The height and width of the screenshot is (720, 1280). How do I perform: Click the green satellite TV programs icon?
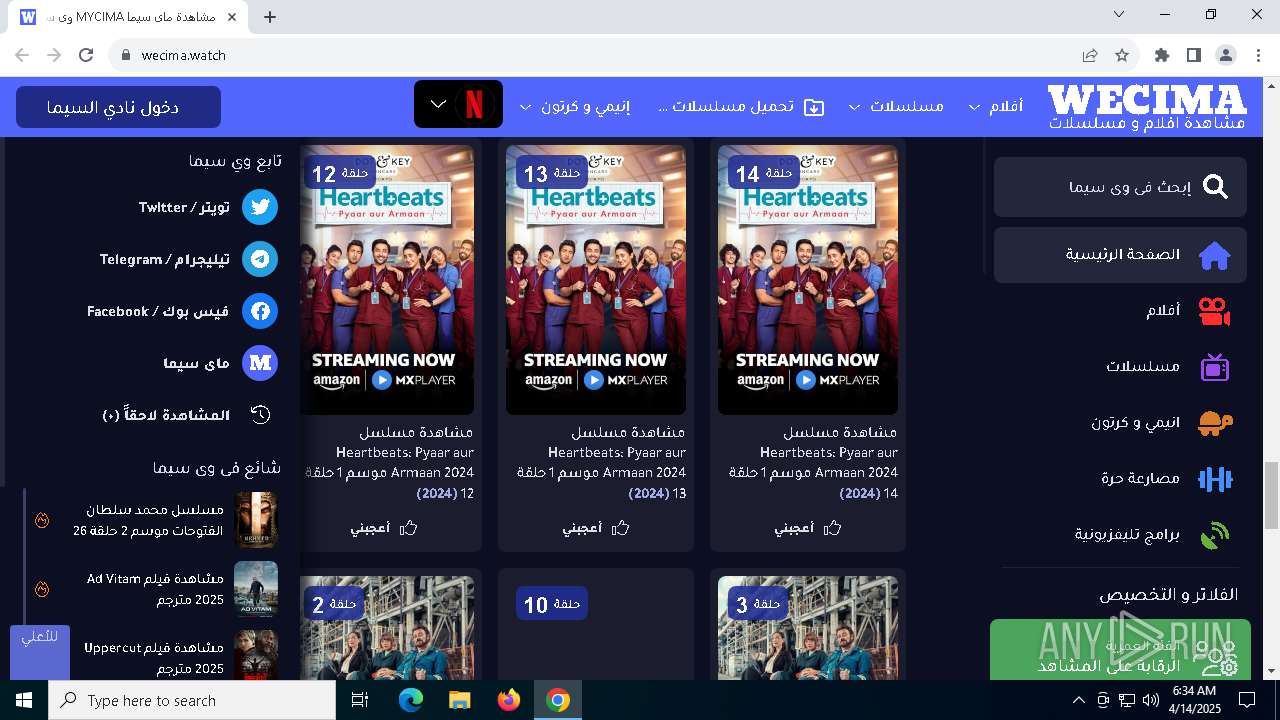tap(1214, 535)
